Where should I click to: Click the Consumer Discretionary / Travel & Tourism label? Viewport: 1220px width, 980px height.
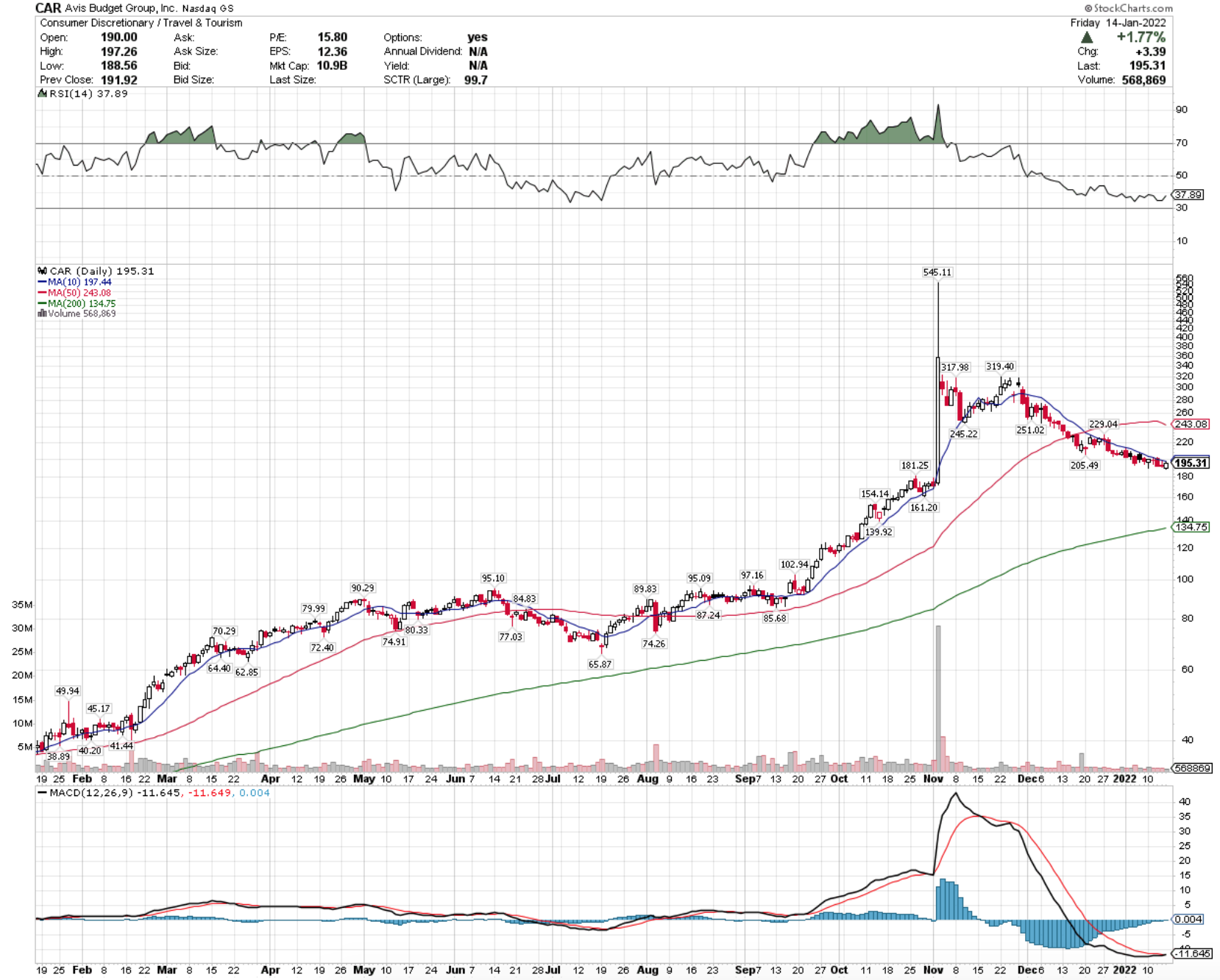point(141,23)
